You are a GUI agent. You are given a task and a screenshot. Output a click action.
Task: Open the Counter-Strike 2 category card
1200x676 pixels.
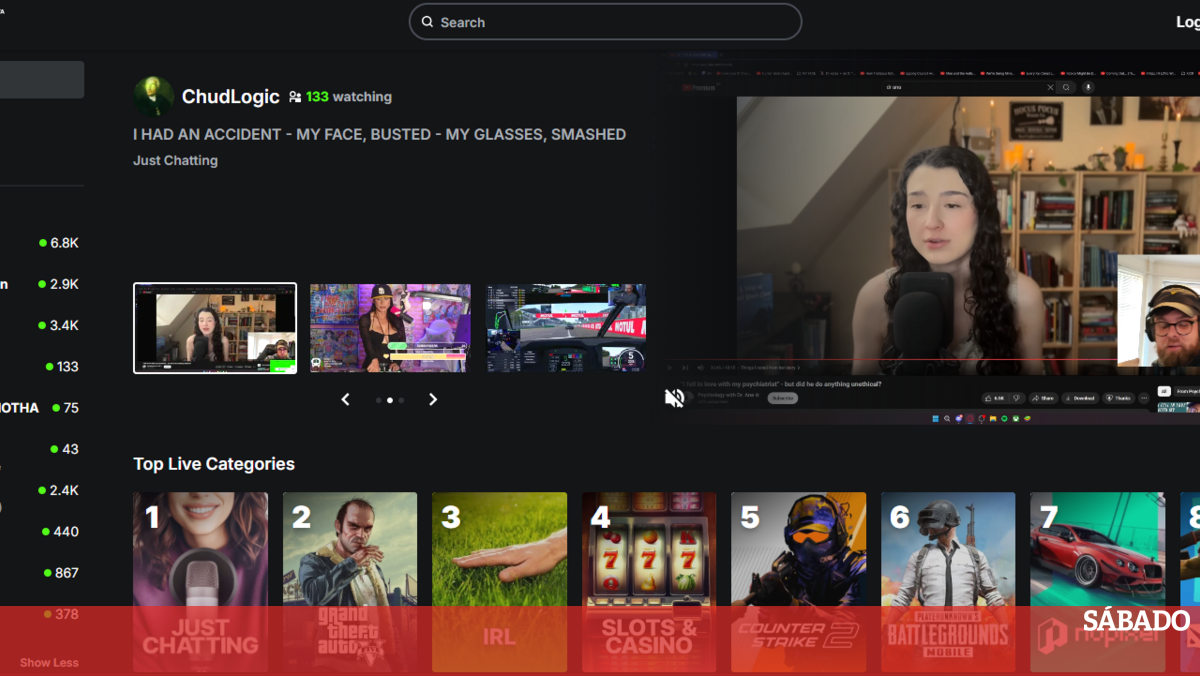coord(798,582)
